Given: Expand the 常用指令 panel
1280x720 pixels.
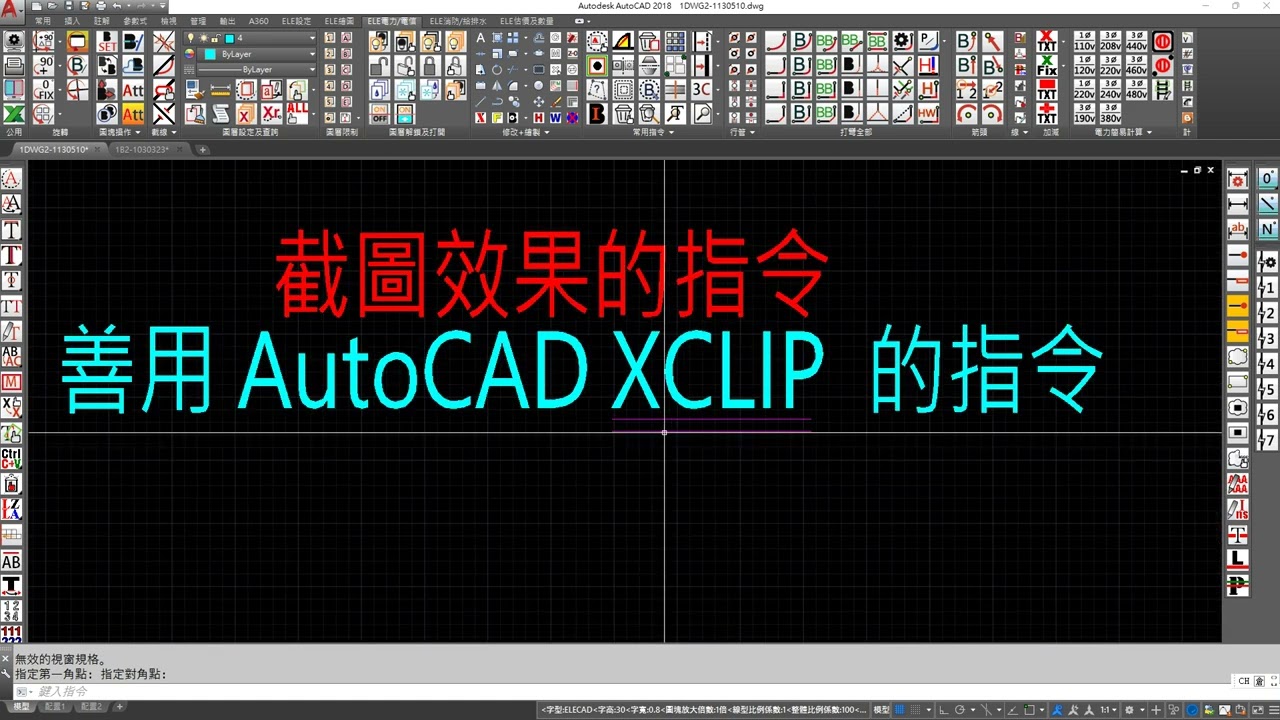Looking at the screenshot, I should (x=654, y=132).
